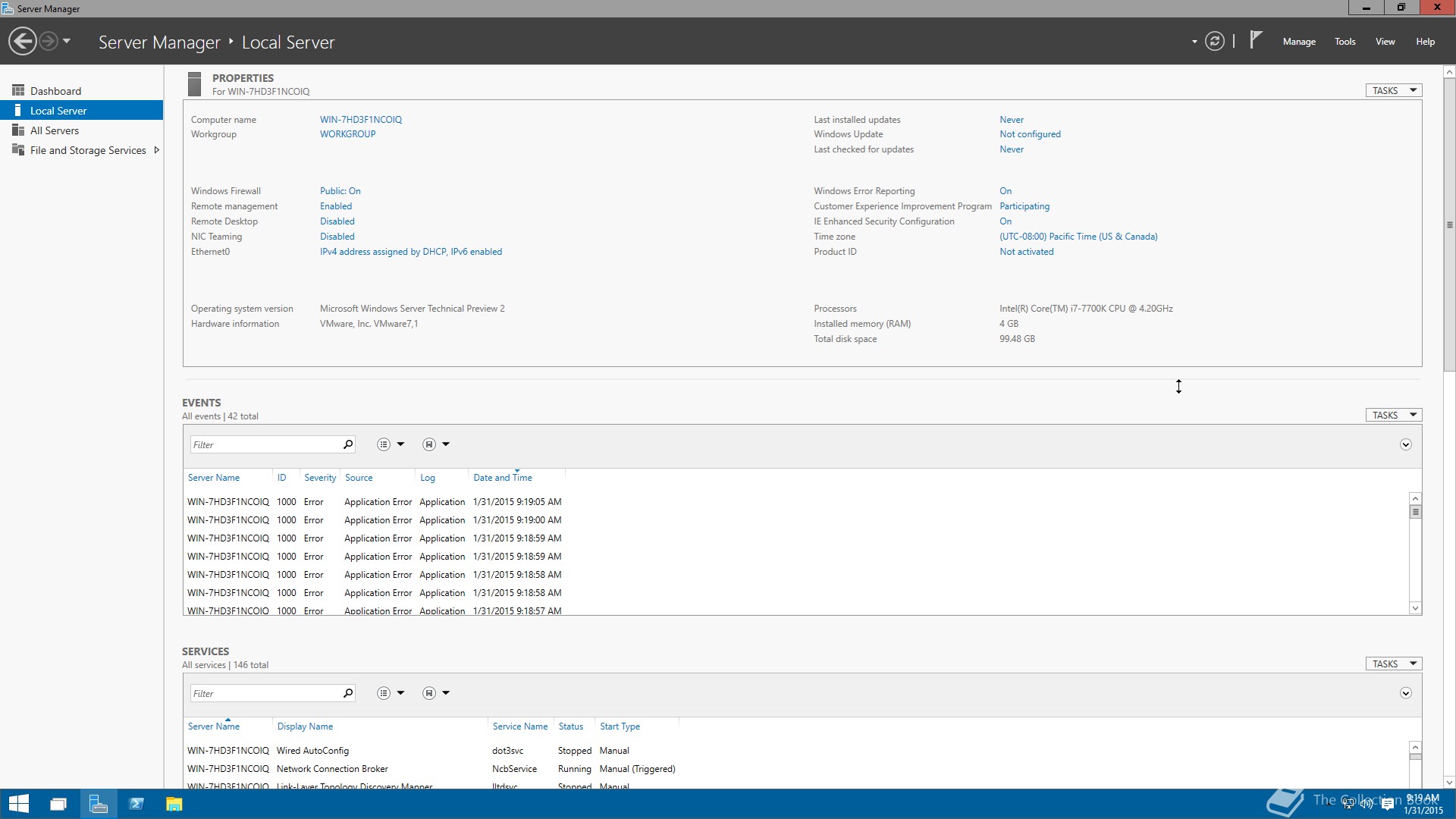
Task: Click the Local Server sidebar icon
Action: pos(18,110)
